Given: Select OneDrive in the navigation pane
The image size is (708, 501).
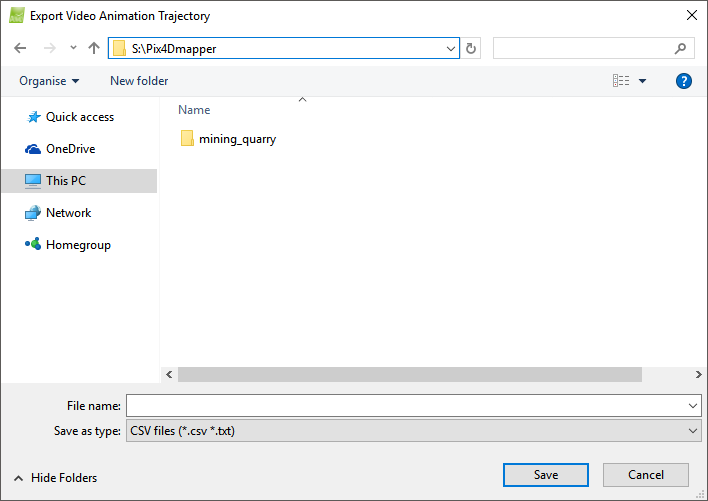Looking at the screenshot, I should coord(70,149).
